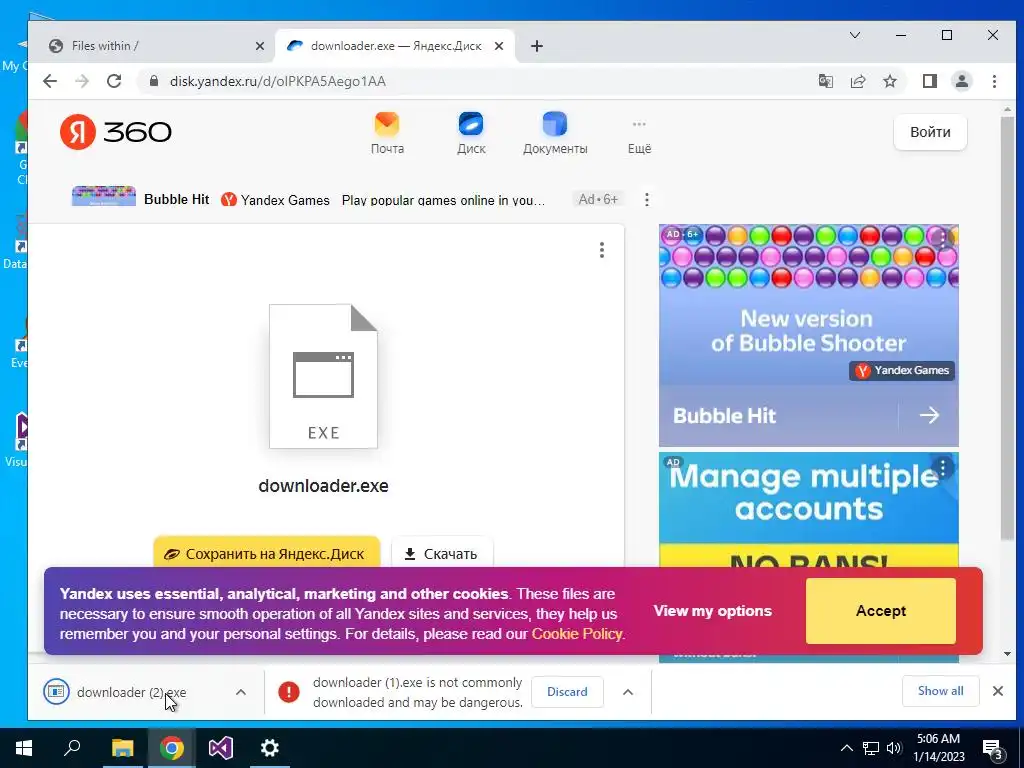Click View my options for cookies

coord(712,611)
